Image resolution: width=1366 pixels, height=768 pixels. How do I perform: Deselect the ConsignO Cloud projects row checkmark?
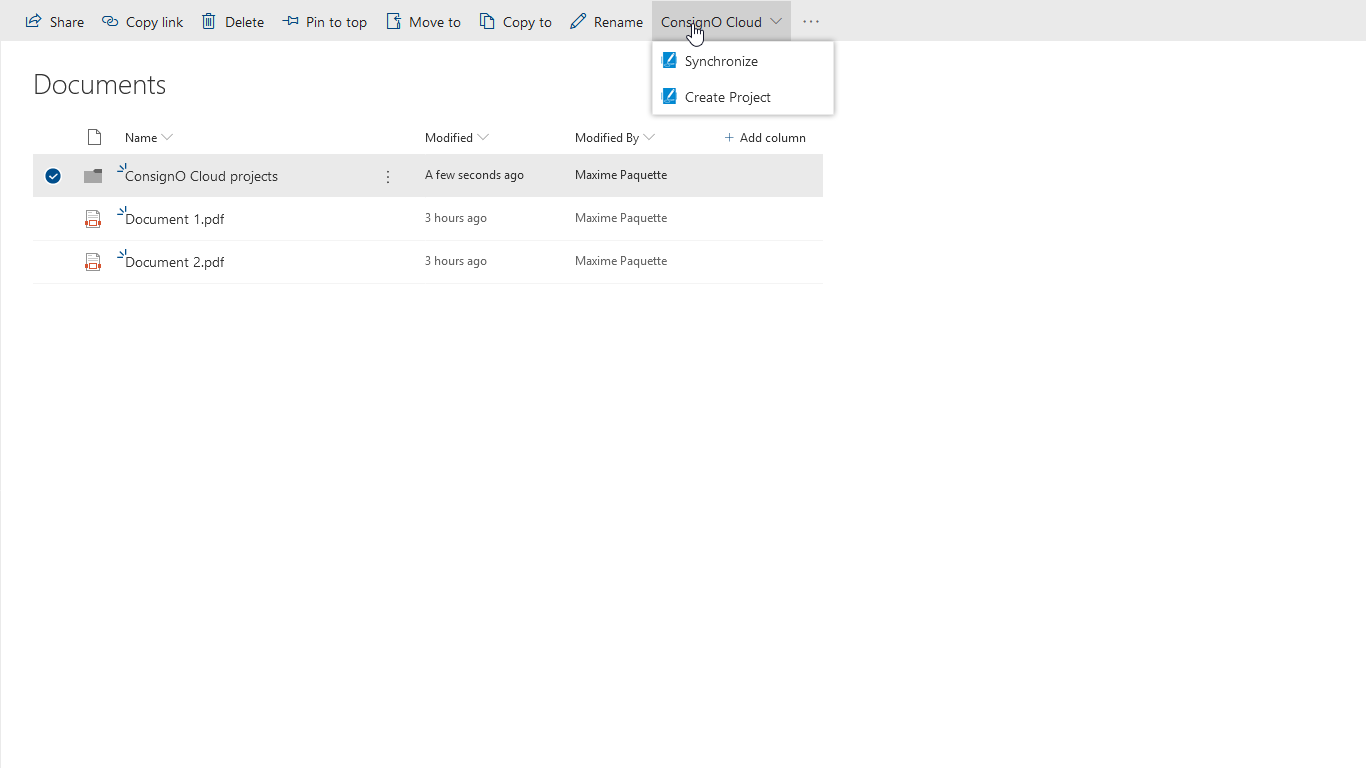(53, 176)
